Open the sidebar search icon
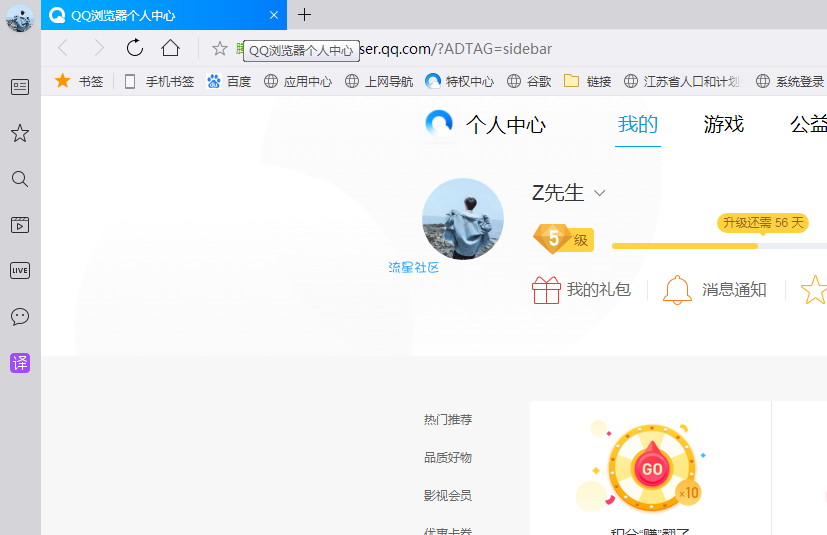This screenshot has width=827, height=535. pyautogui.click(x=20, y=179)
